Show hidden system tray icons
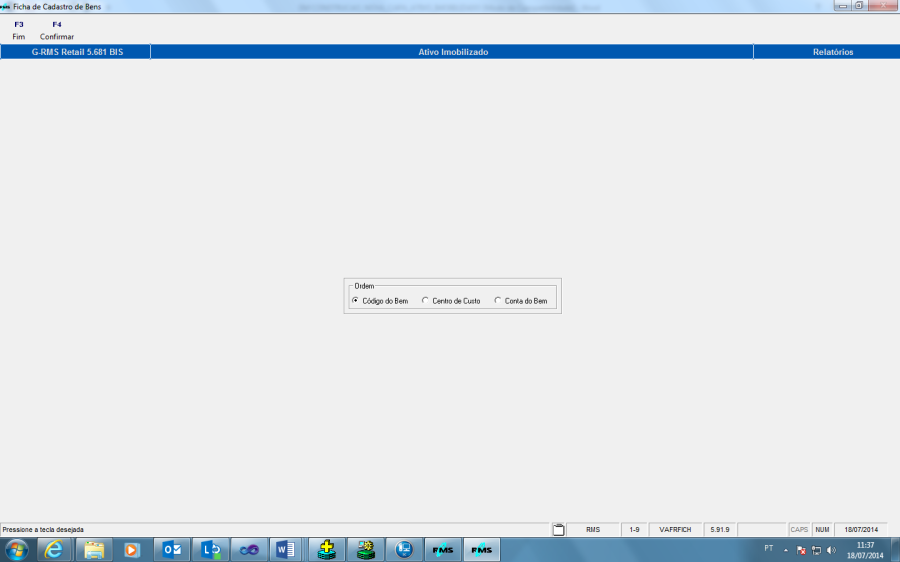Viewport: 900px width, 562px height. 786,550
